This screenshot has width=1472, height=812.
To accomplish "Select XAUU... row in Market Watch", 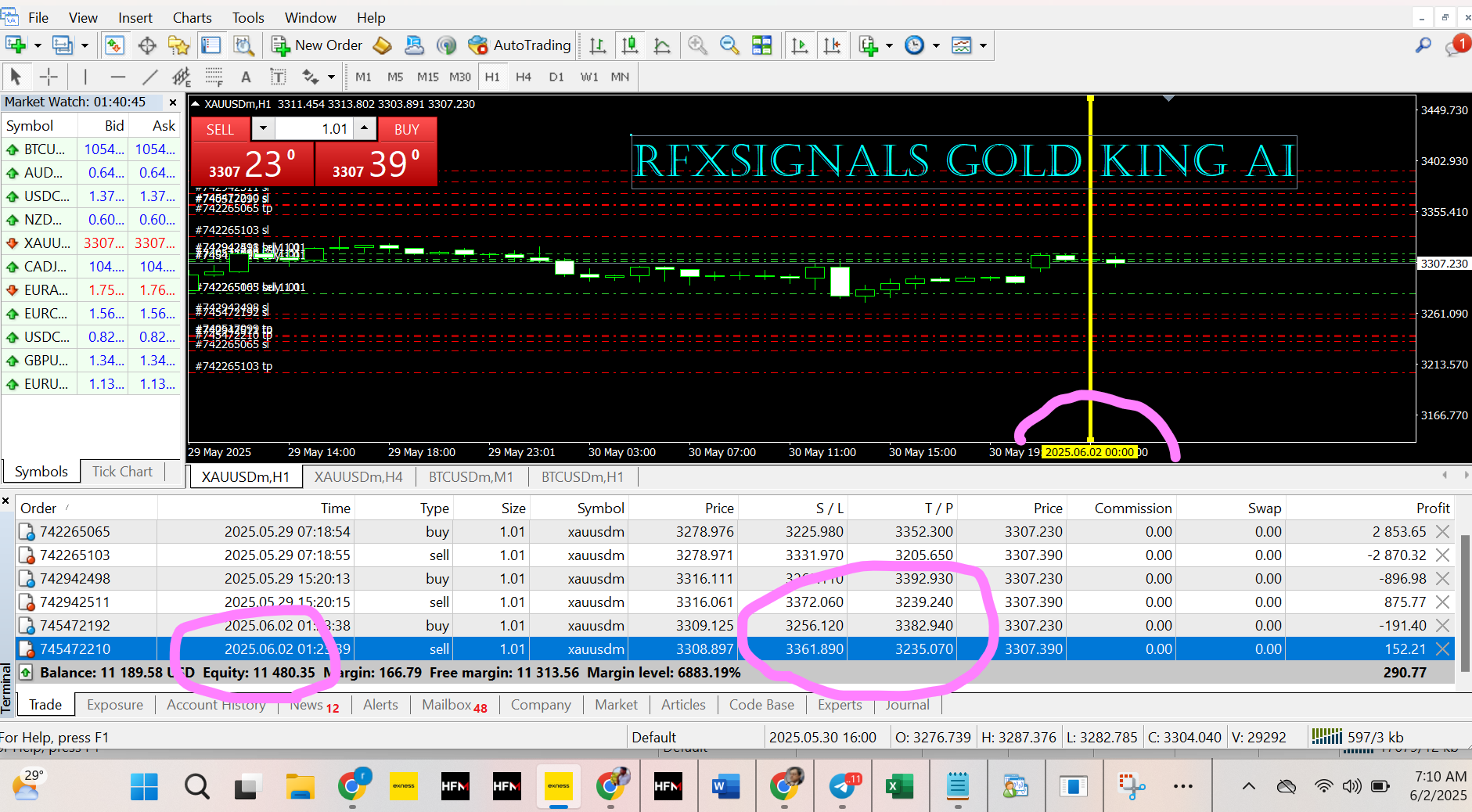I will tap(91, 243).
